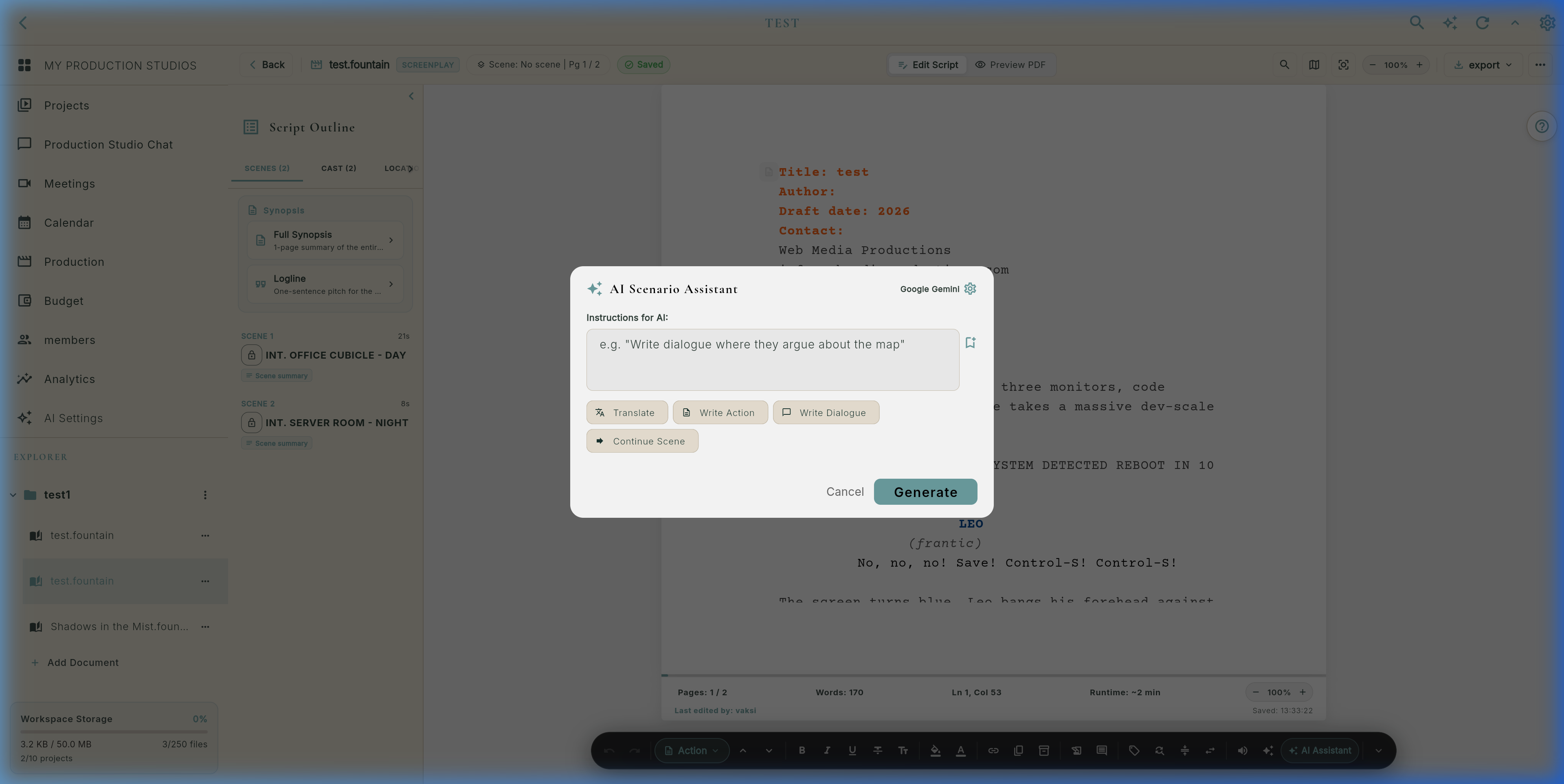Choose the Write Dialogue quick prompt
This screenshot has height=784, width=1564.
826,413
